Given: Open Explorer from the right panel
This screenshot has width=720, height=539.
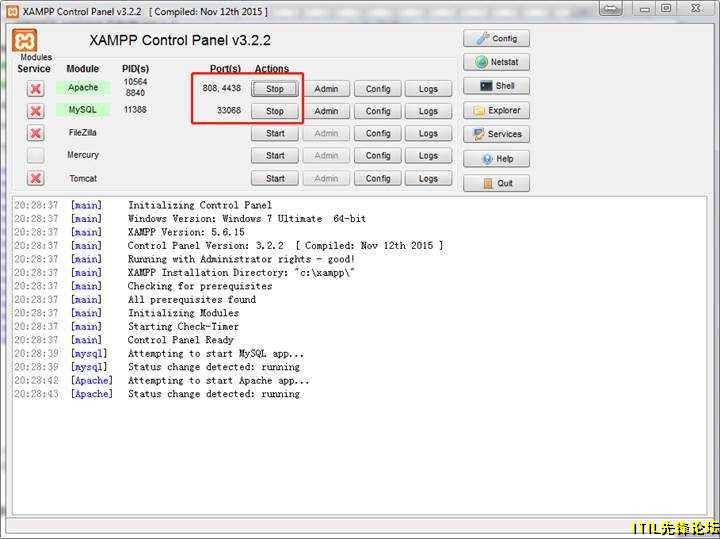Looking at the screenshot, I should click(x=496, y=110).
